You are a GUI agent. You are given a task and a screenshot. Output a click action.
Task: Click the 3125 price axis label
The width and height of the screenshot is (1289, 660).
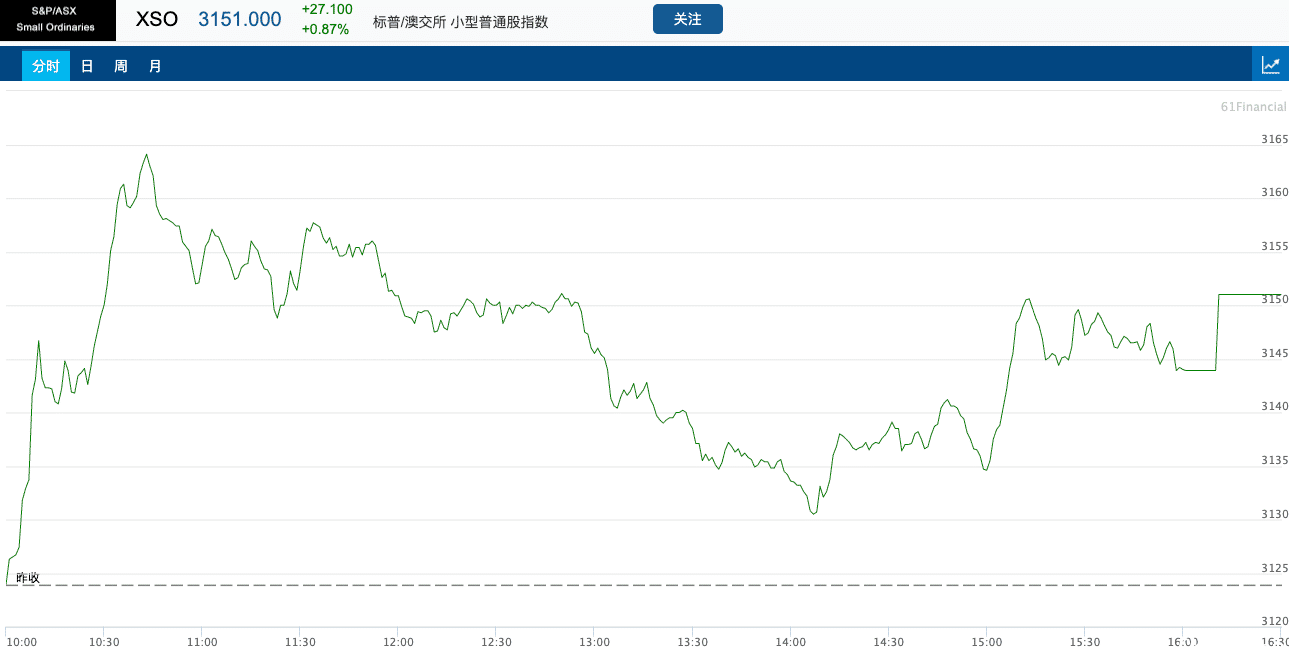point(1274,568)
